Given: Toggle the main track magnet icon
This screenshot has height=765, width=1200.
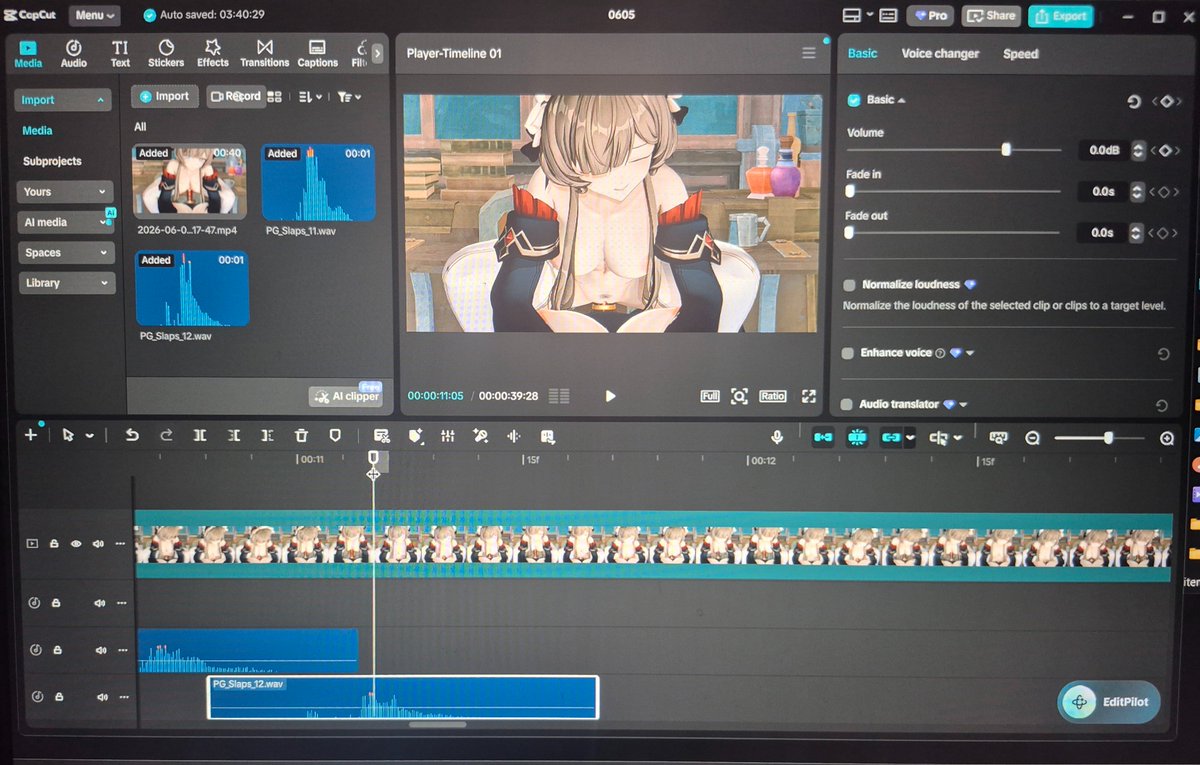Looking at the screenshot, I should click(822, 437).
